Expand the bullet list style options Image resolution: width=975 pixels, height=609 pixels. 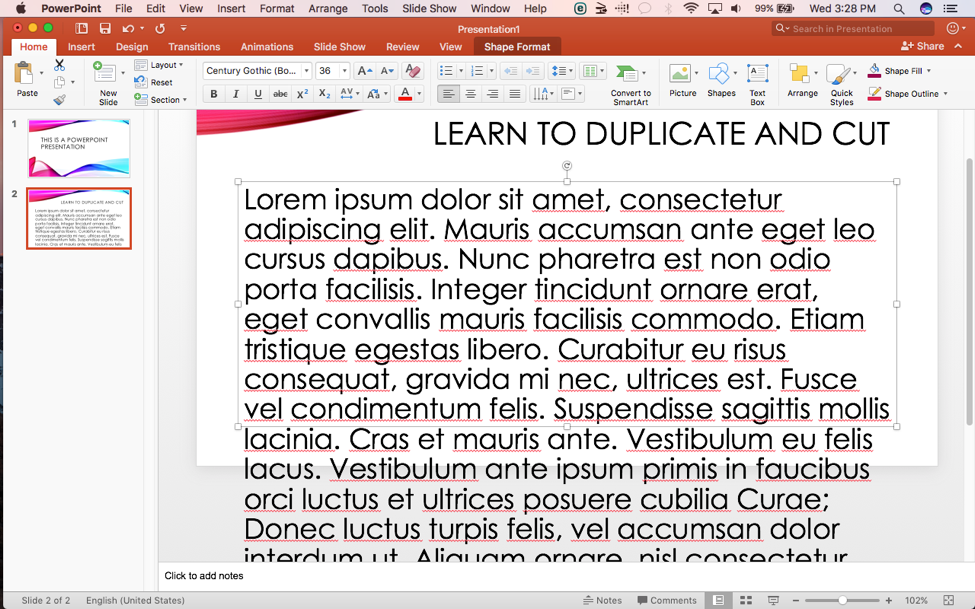461,69
